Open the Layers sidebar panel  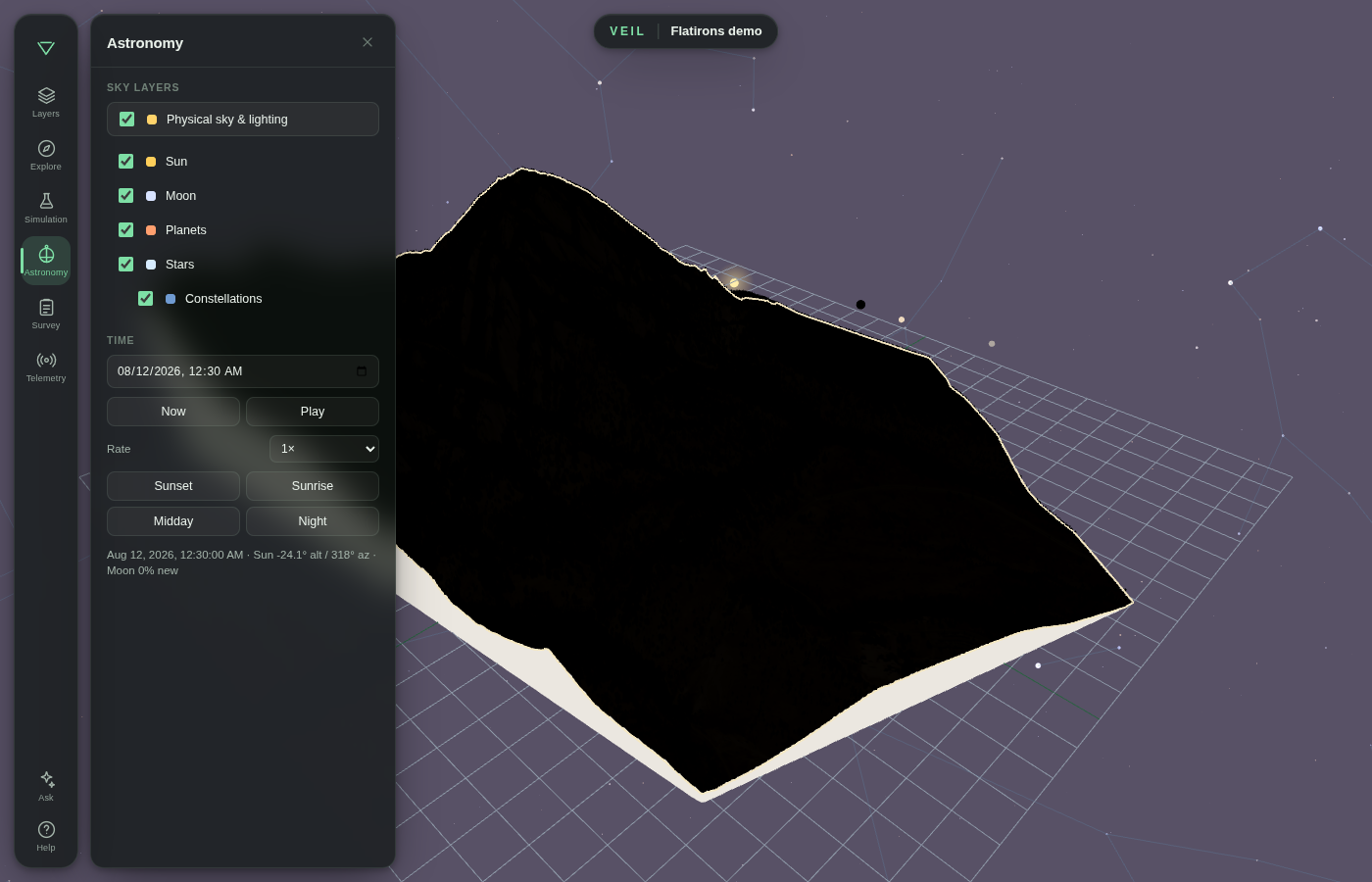tap(46, 102)
